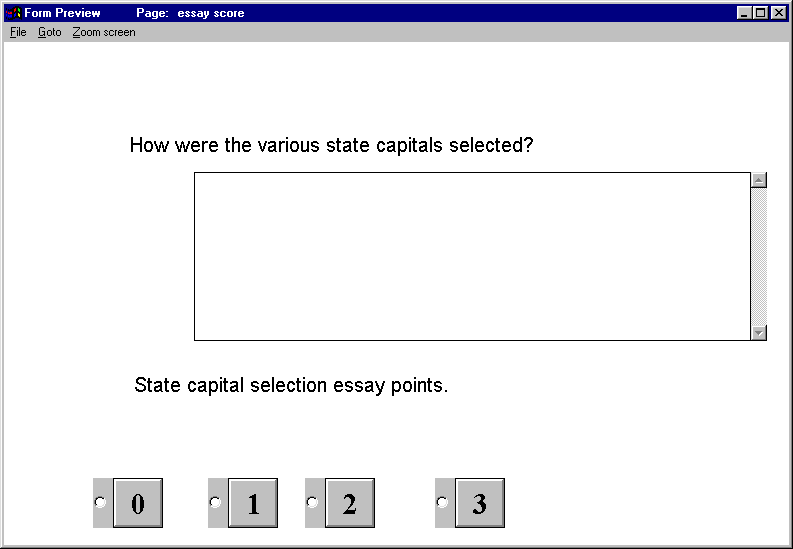
Task: Close the Form Preview window
Action: pyautogui.click(x=779, y=13)
